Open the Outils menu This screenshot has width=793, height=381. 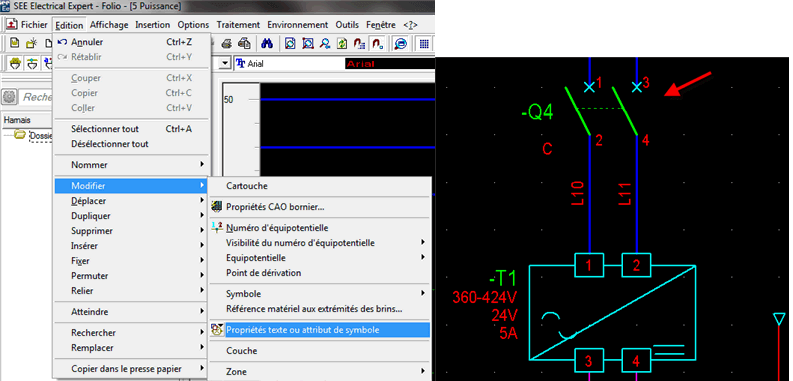[x=347, y=25]
